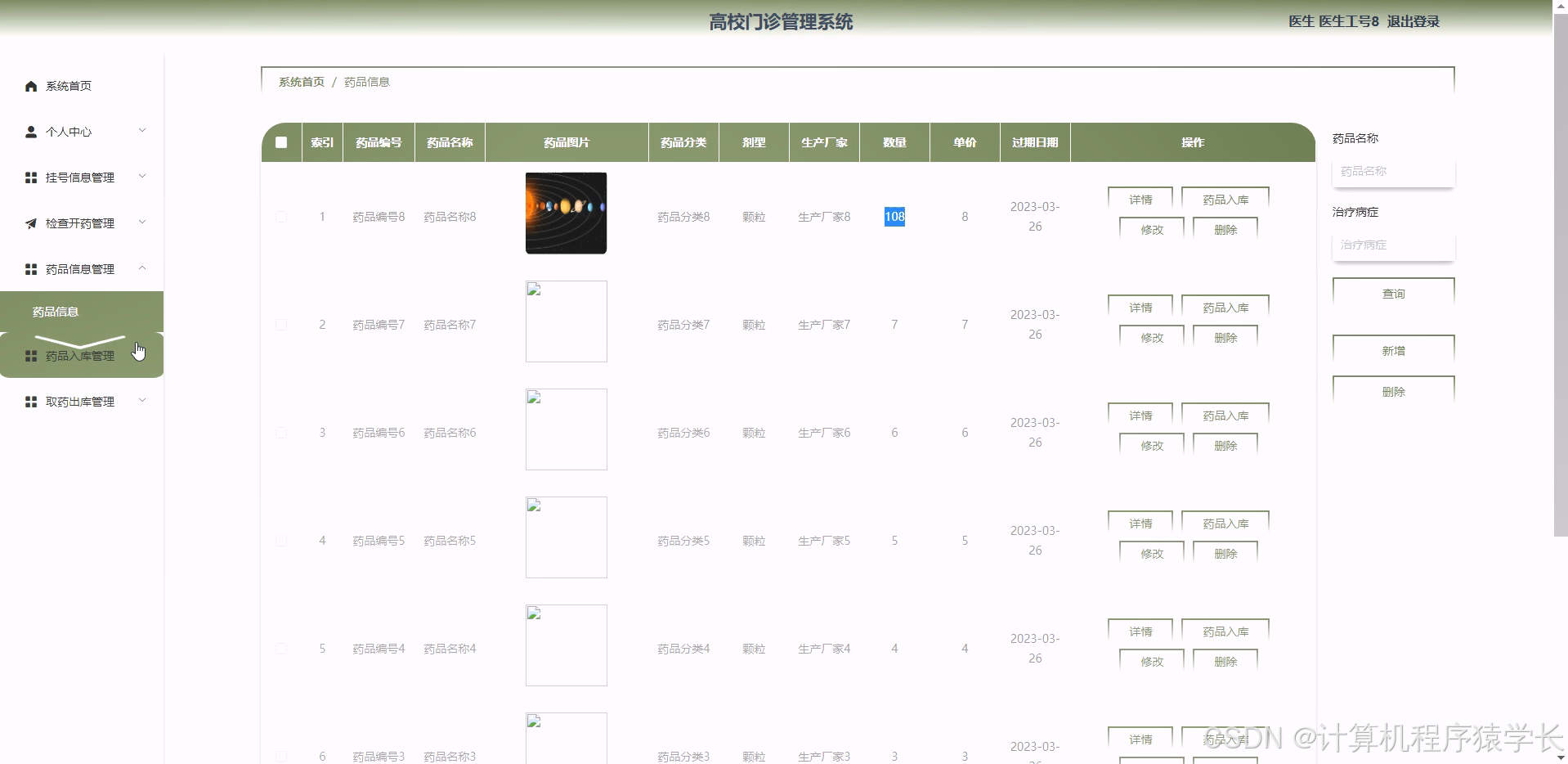1568x764 pixels.
Task: Click 修改 for 药品名称8 row
Action: point(1152,230)
